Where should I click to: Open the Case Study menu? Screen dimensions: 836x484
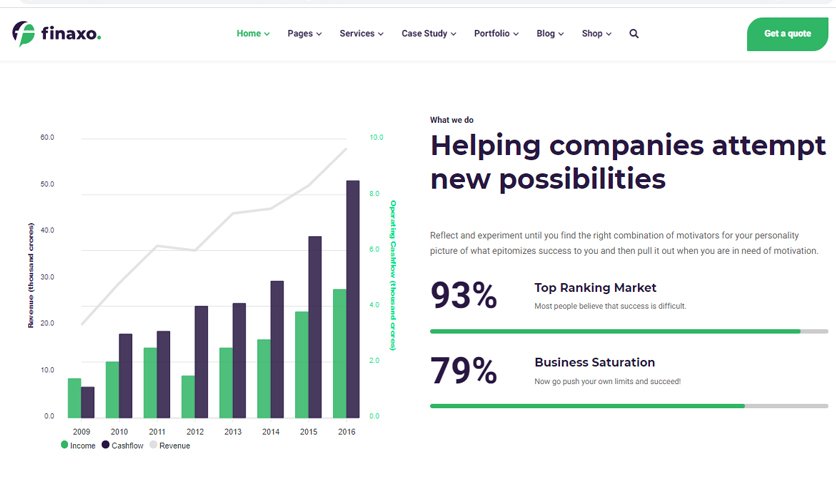[429, 34]
